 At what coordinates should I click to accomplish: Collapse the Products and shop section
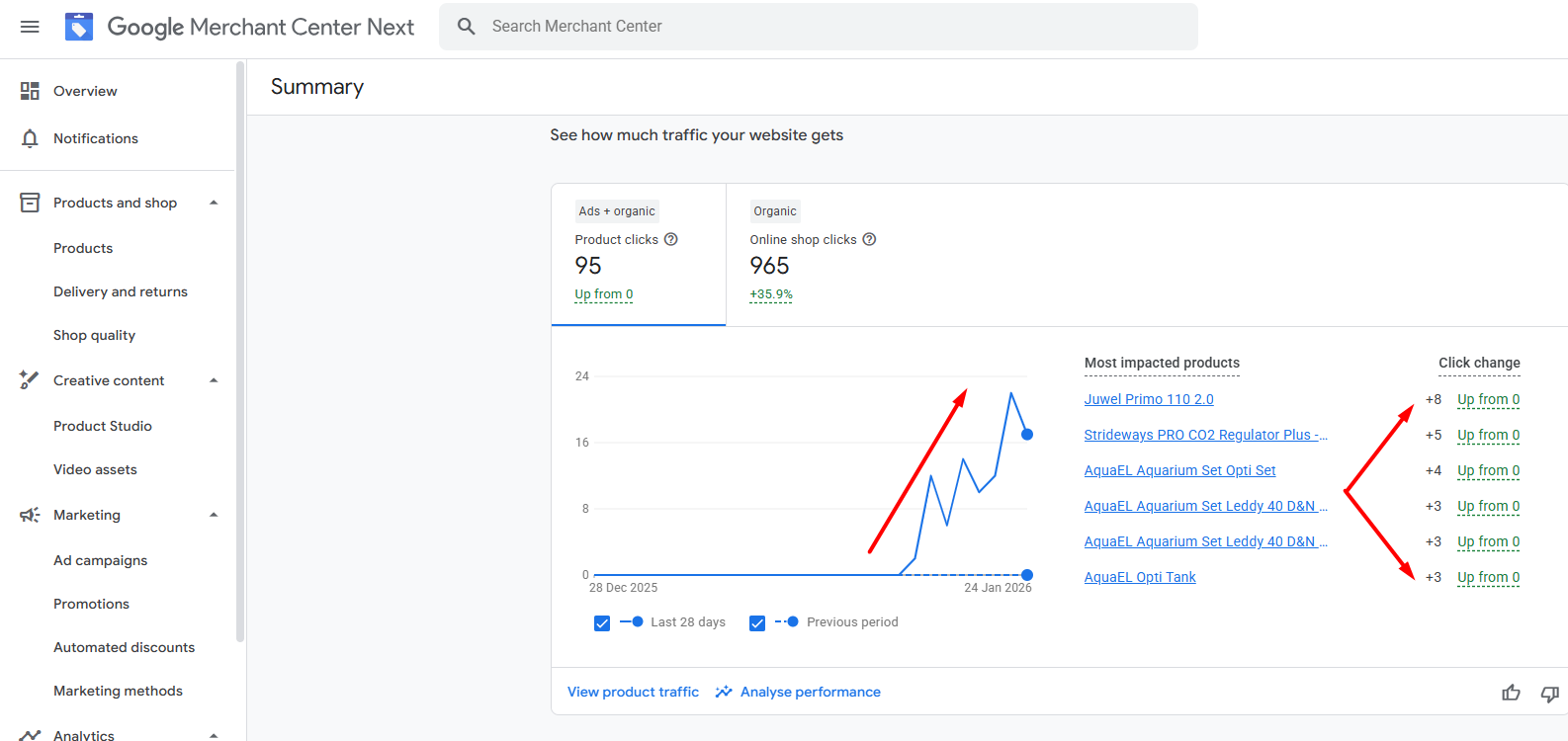[214, 203]
